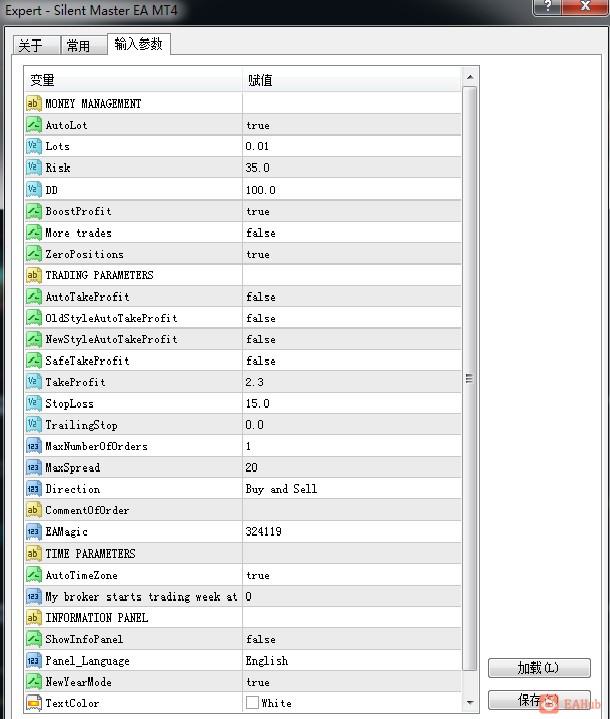Viewport: 610px width, 719px height.
Task: Click the vertical scrollbar thumb
Action: coord(470,378)
